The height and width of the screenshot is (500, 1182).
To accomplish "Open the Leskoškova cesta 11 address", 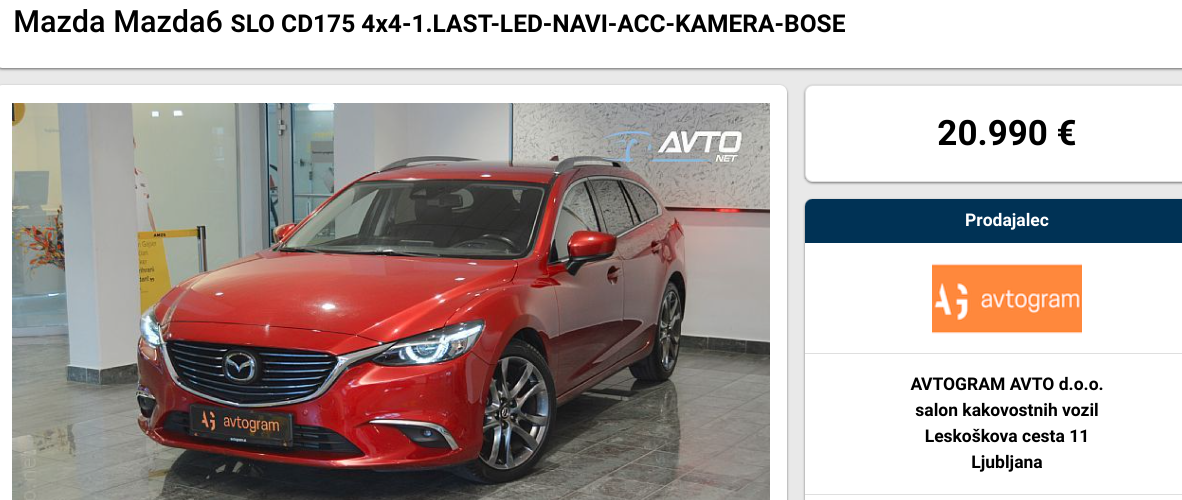I will [x=1006, y=437].
